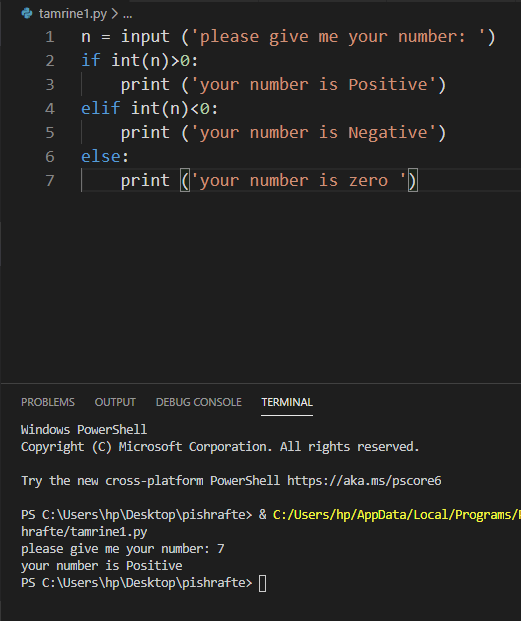521x621 pixels.
Task: Click line number 3 in the gutter
Action: (x=50, y=84)
